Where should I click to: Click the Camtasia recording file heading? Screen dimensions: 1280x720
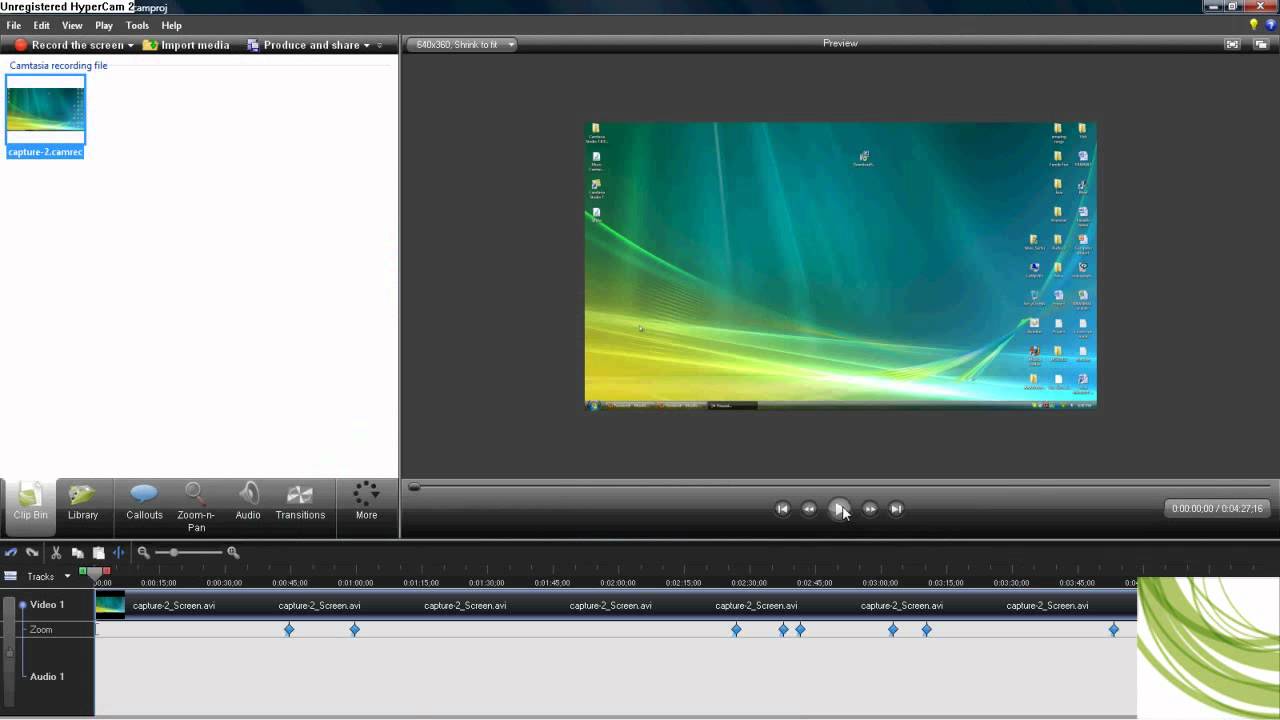[58, 66]
